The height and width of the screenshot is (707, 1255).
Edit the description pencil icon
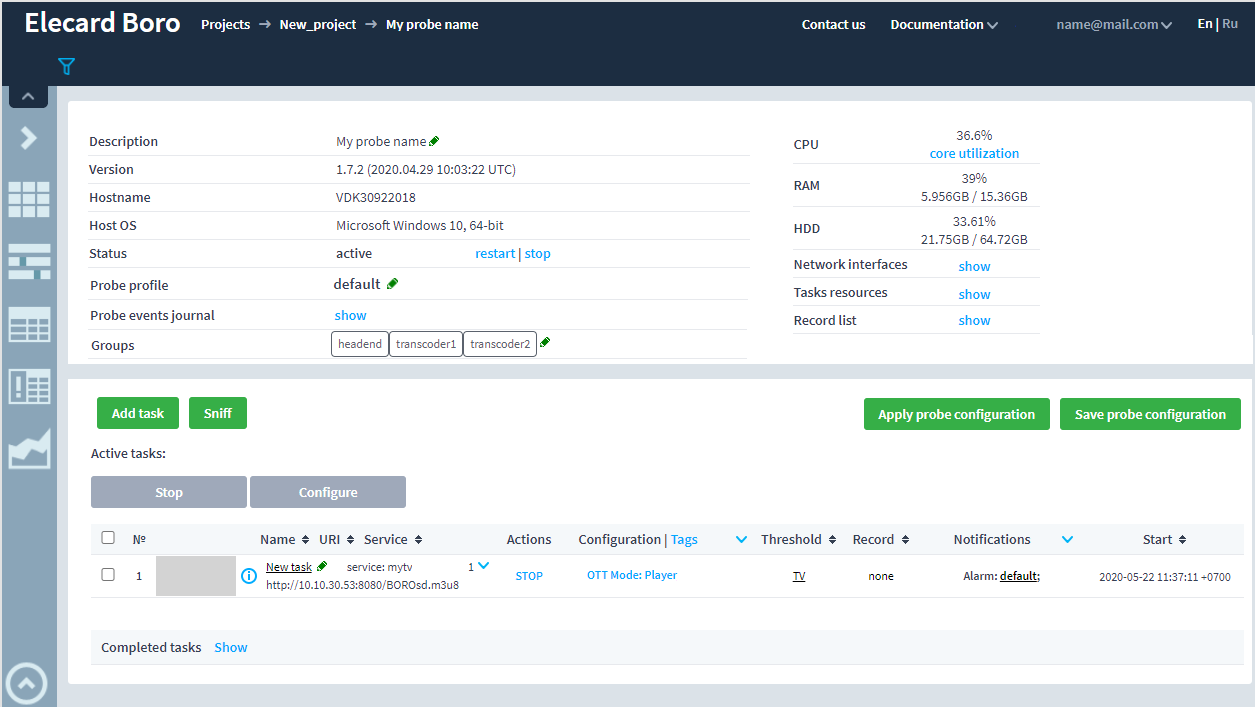tap(434, 142)
